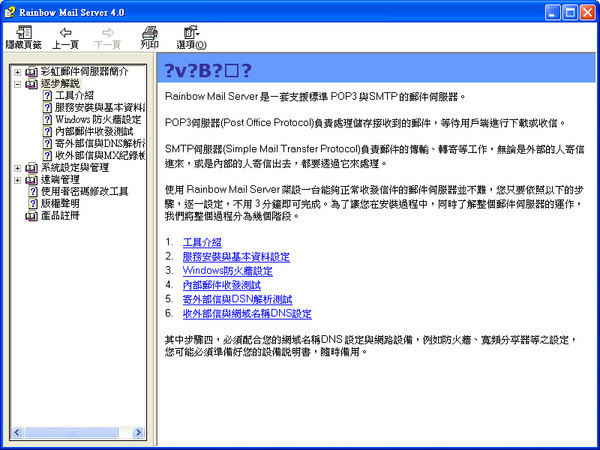Click the book icon beside 遠端管理
The width and height of the screenshot is (600, 450).
point(31,180)
